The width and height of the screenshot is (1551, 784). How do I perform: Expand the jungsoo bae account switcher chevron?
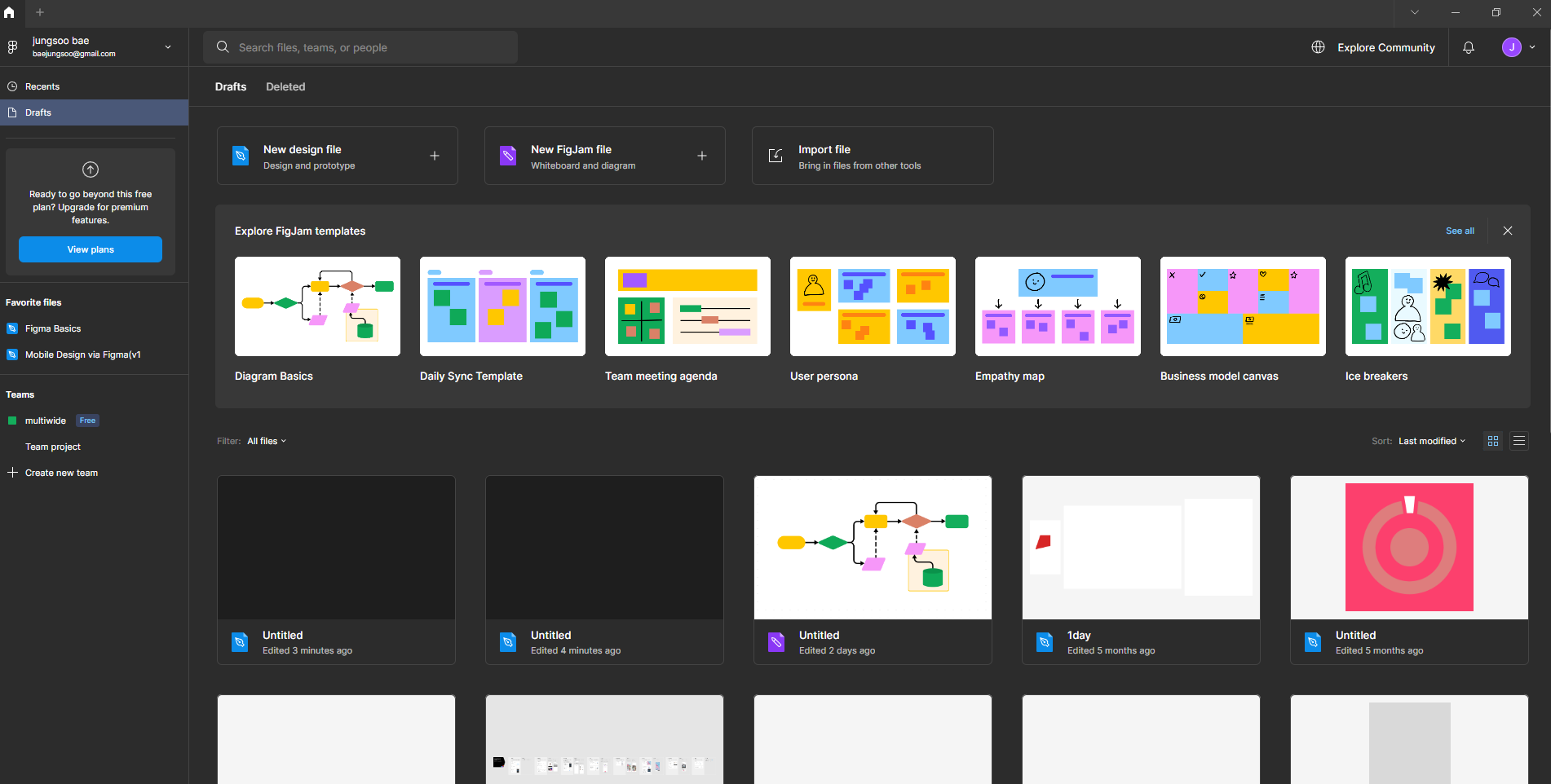coord(168,47)
